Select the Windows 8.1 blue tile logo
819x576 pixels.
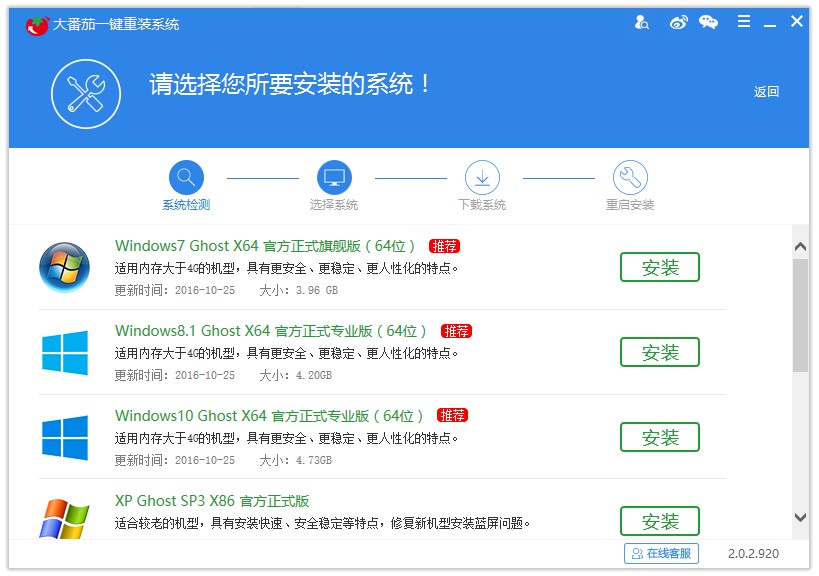click(x=64, y=351)
